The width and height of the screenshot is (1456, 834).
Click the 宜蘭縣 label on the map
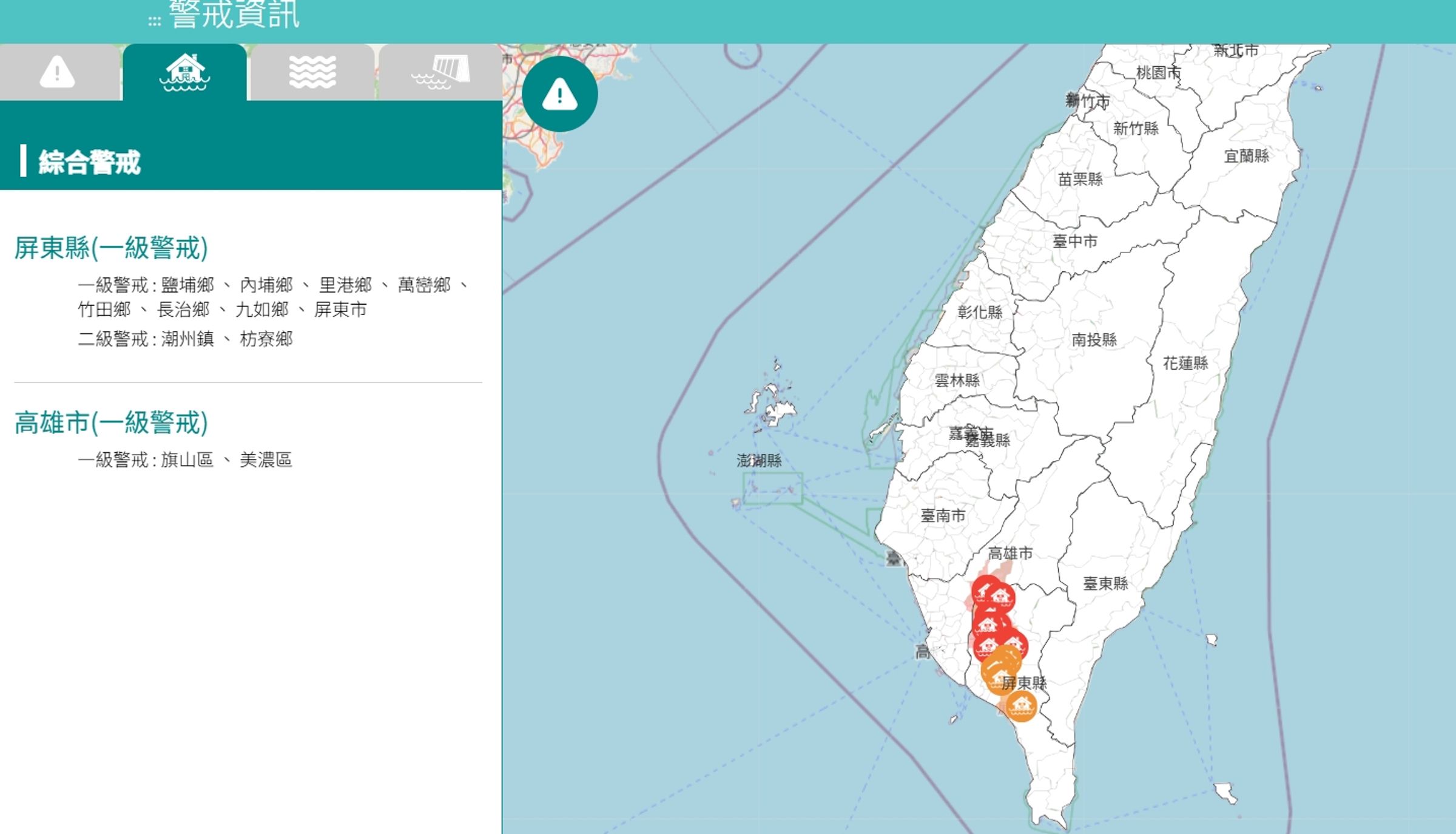(x=1247, y=156)
